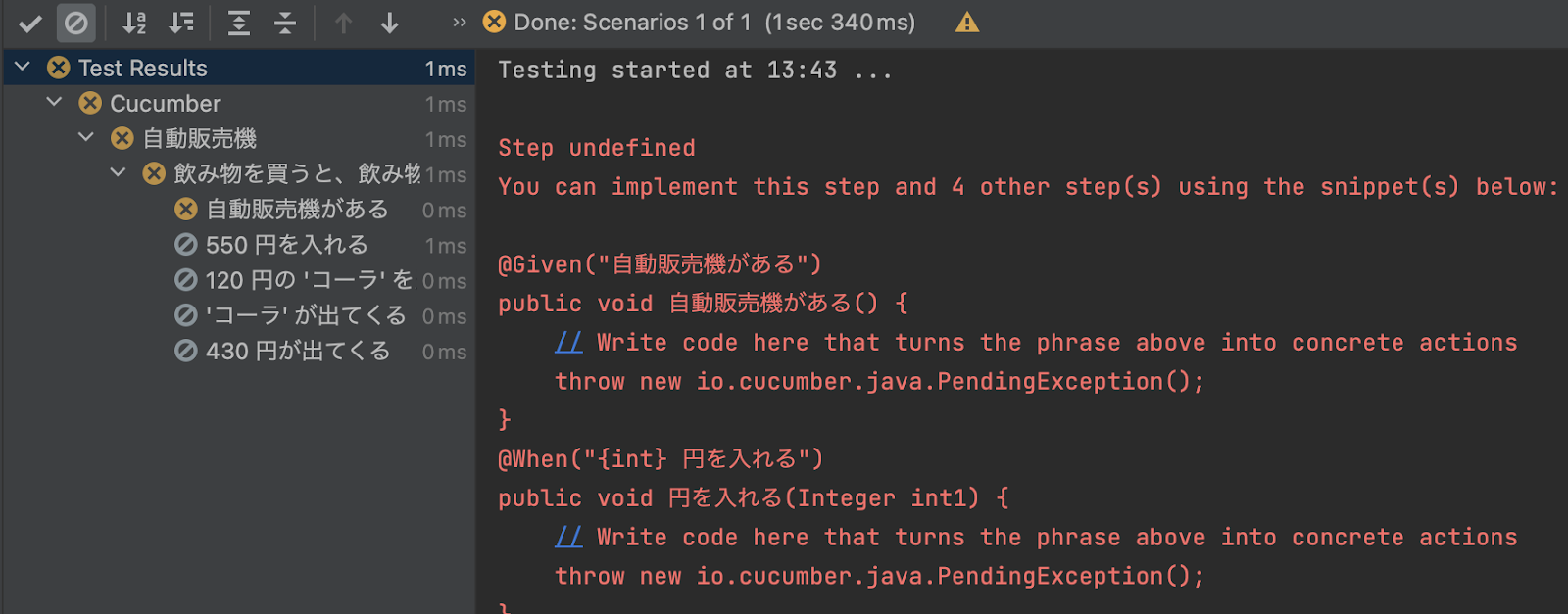Go to previous failed test arrow
Image resolution: width=1568 pixels, height=614 pixels.
pyautogui.click(x=343, y=23)
